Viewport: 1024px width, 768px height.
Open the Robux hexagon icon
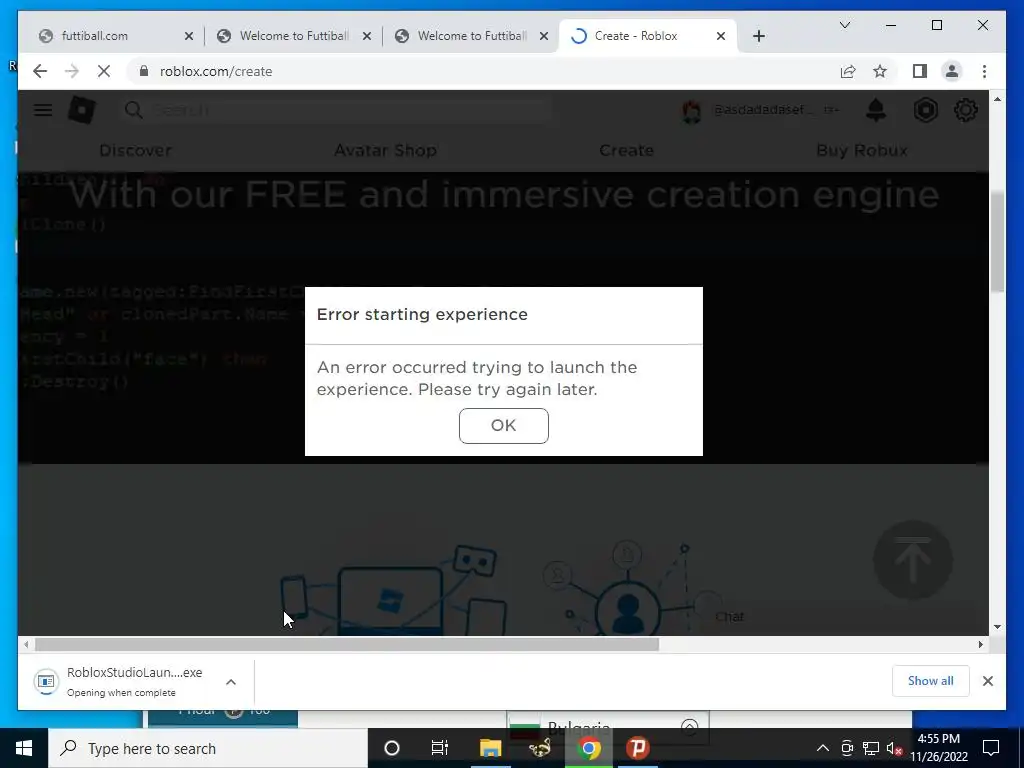925,110
